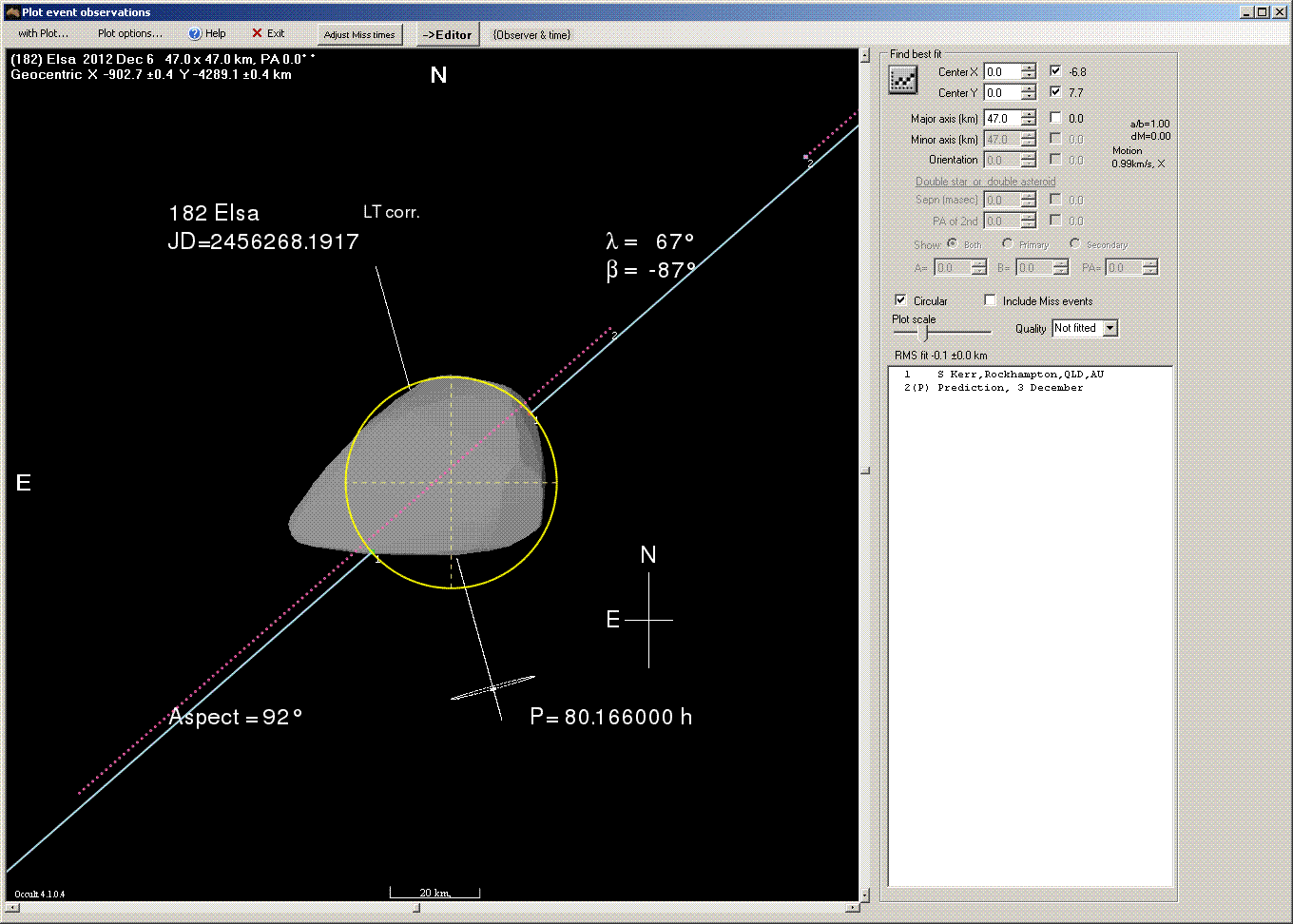Click the 'Occult 4.1.0.4' version text
Image resolution: width=1293 pixels, height=924 pixels.
click(x=39, y=894)
